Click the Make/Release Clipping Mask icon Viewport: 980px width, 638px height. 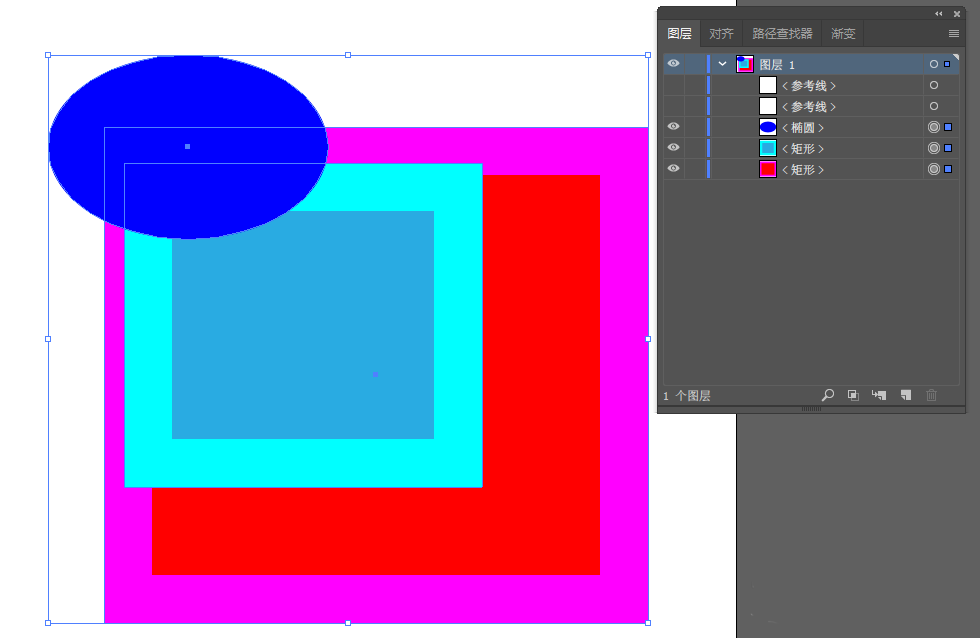coord(853,395)
